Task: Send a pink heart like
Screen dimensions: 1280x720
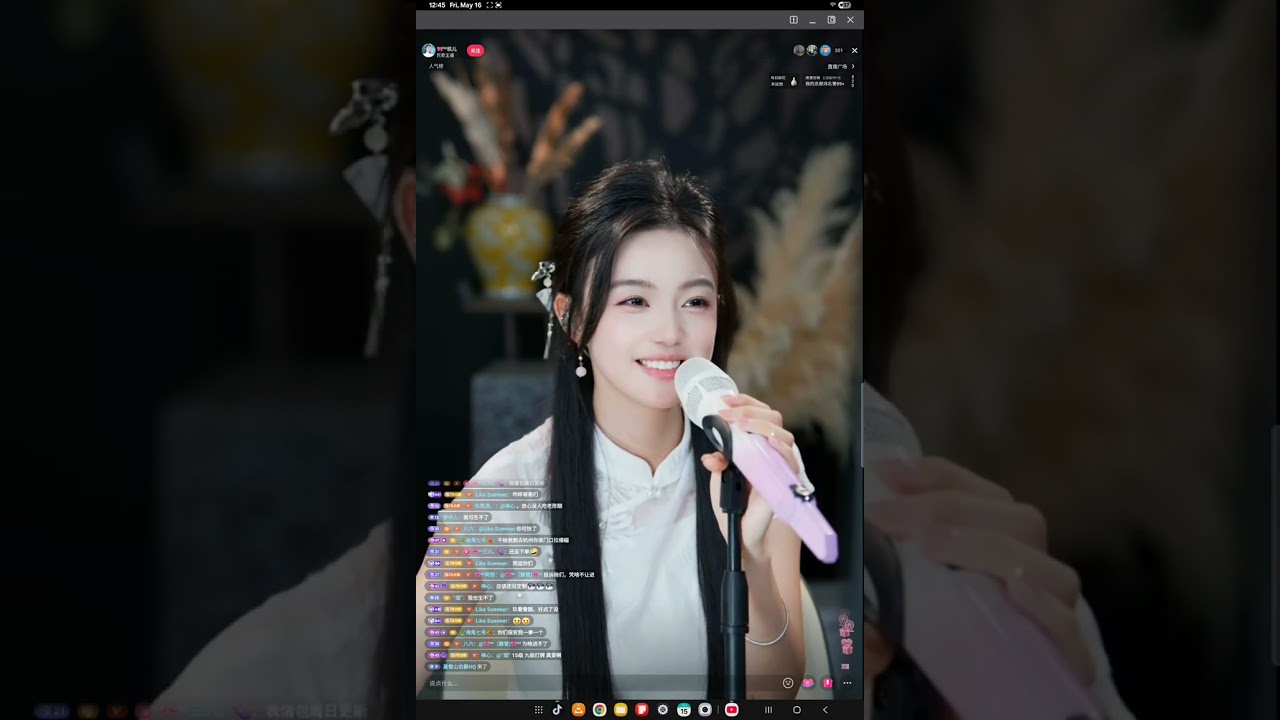Action: [808, 683]
